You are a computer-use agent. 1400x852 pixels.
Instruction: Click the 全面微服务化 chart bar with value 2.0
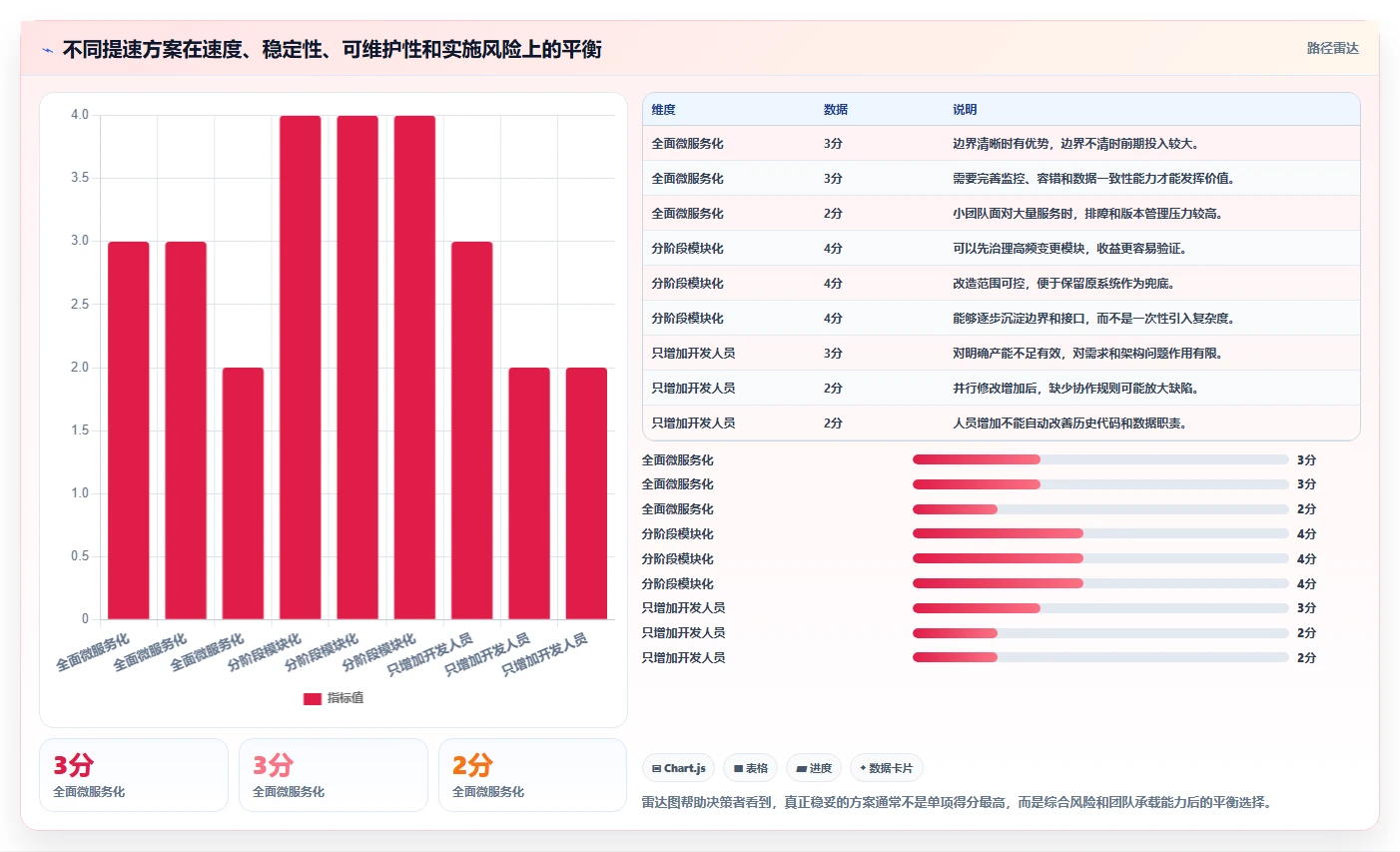243,493
